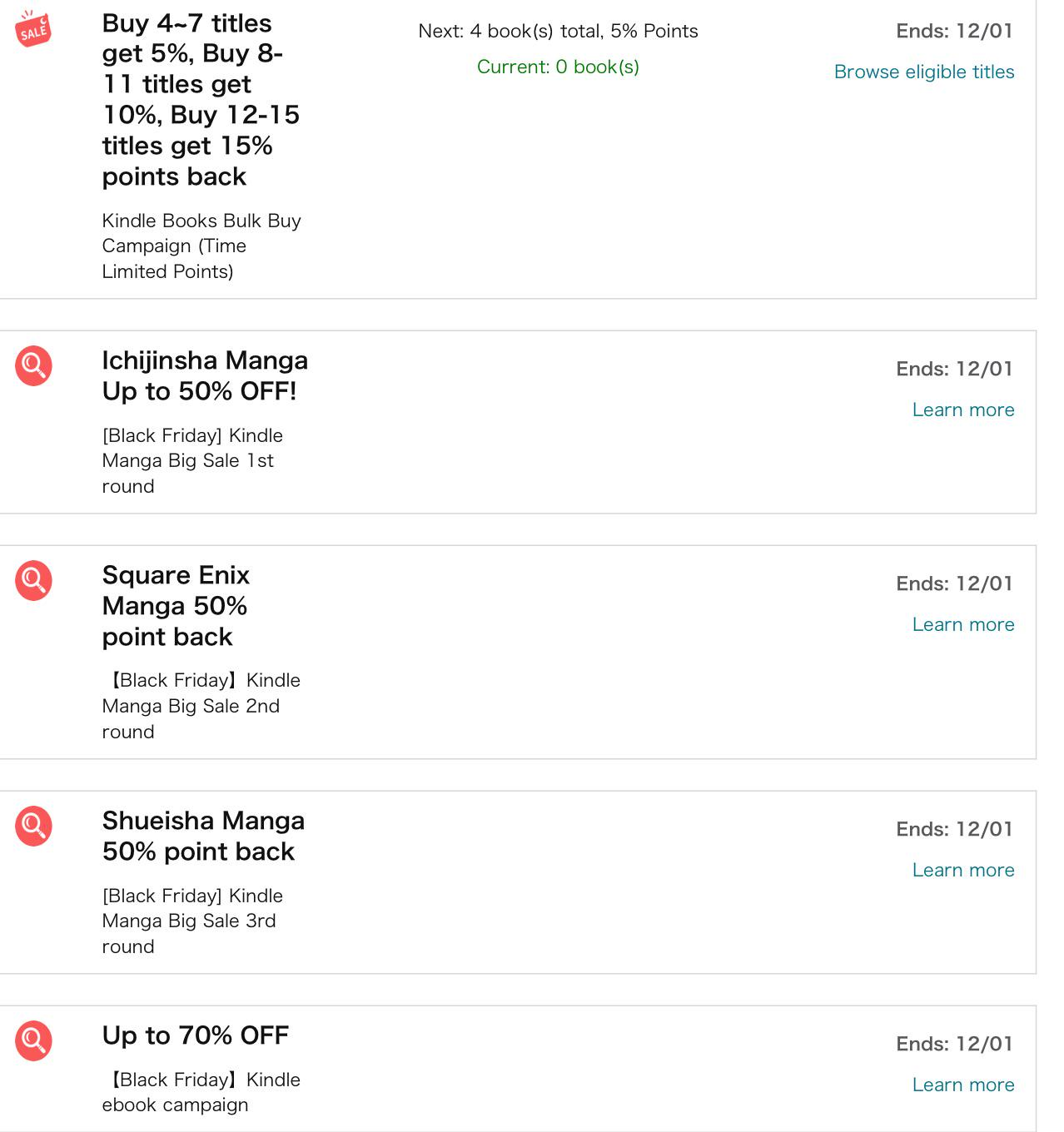
Task: Open Learn more for Square Enix Manga
Action: (963, 624)
